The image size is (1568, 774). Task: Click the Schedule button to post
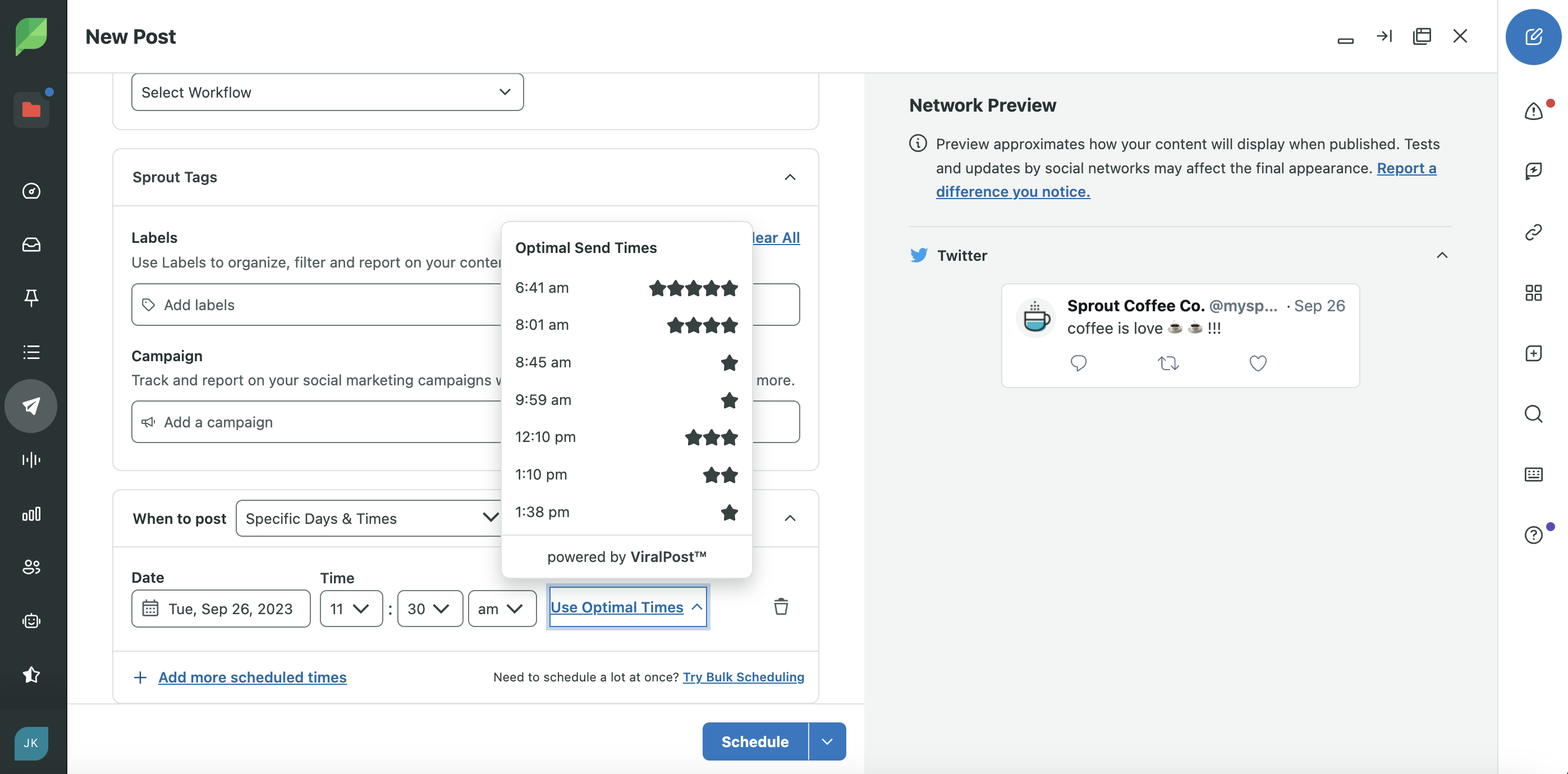pos(754,741)
